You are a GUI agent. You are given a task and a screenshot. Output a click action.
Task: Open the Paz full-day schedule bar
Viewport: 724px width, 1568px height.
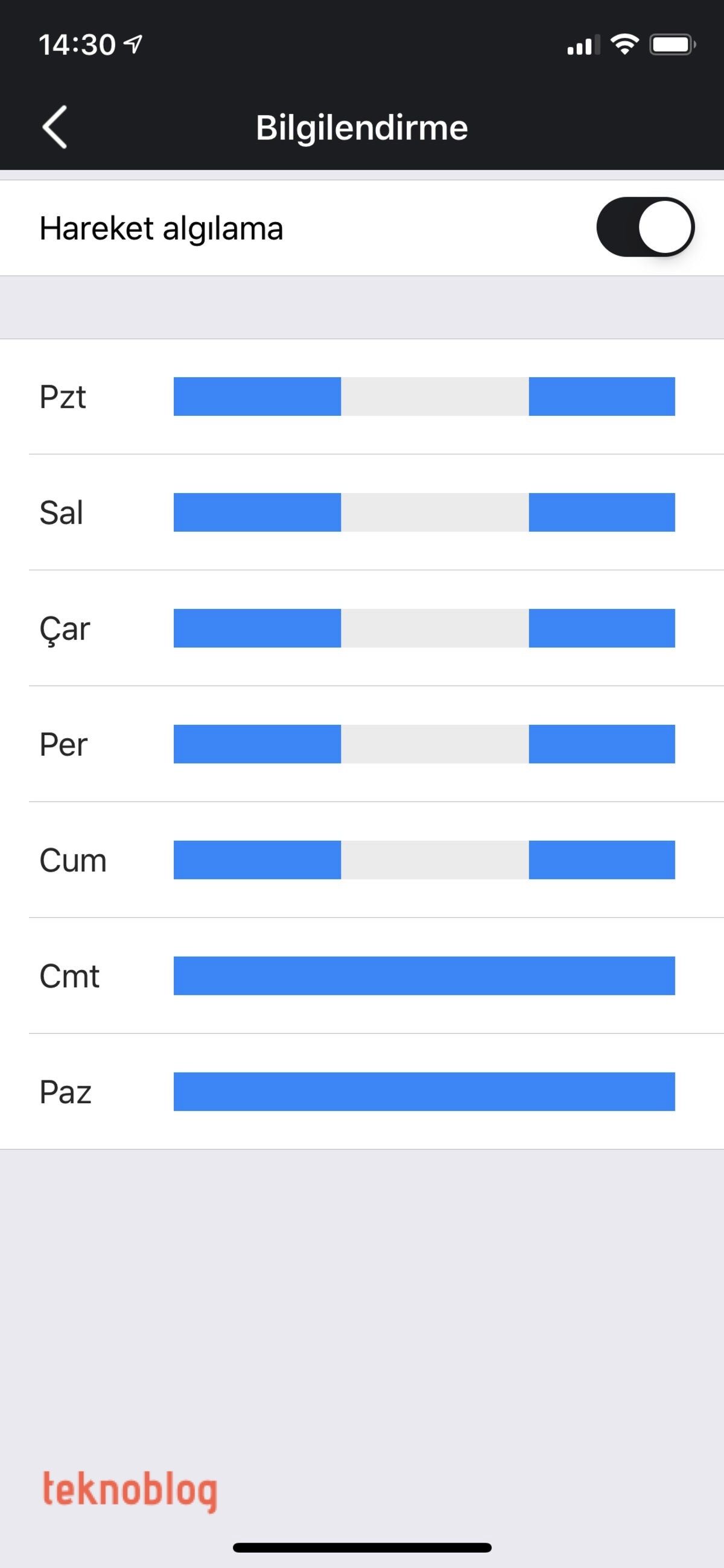[424, 1091]
